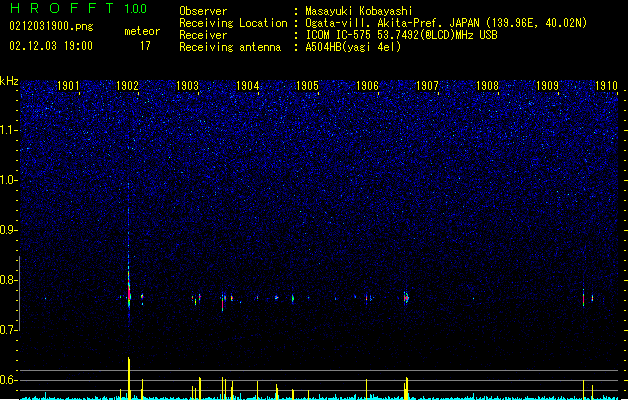Click the 0.8 kHz frequency label

click(8, 280)
